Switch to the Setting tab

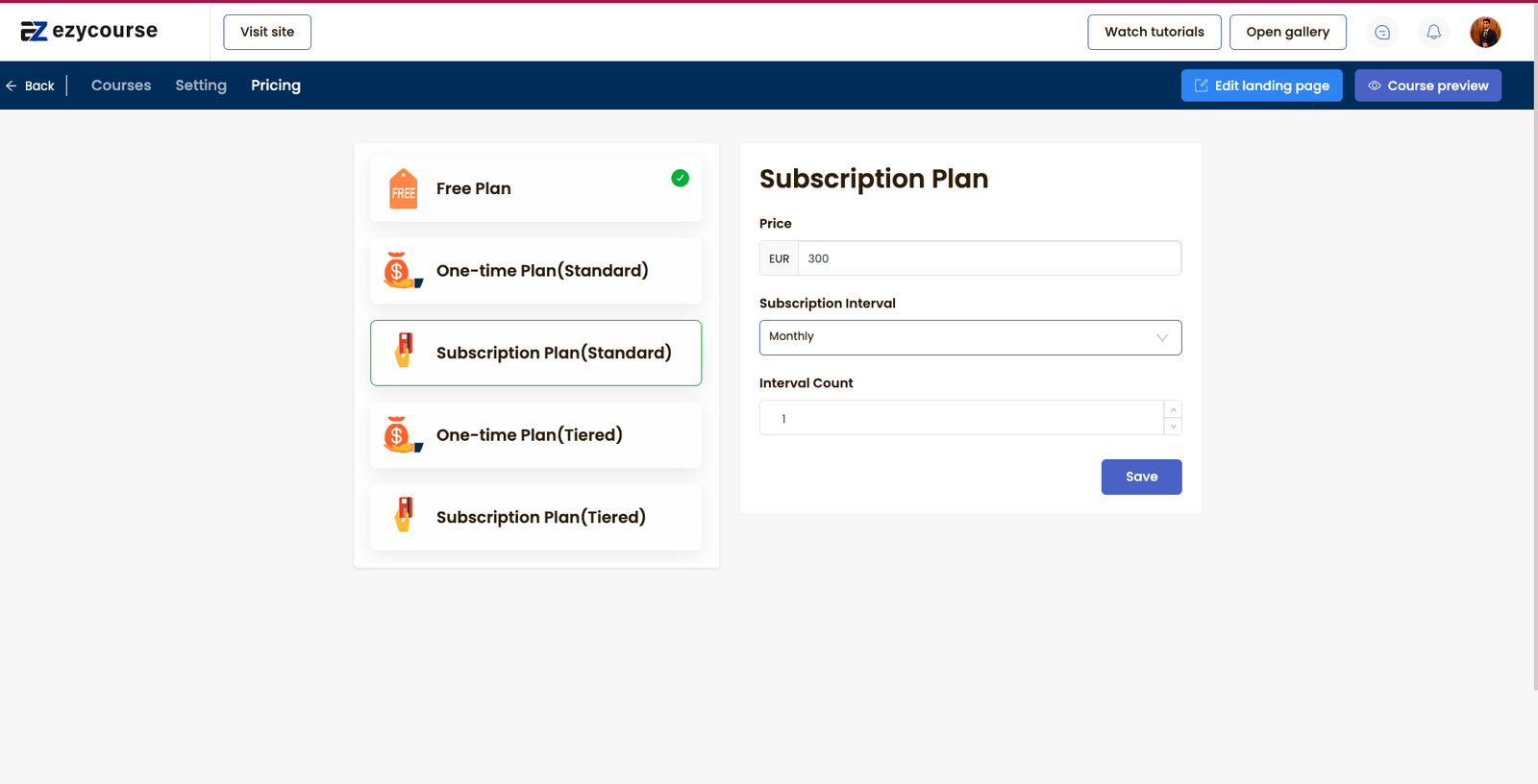(201, 86)
